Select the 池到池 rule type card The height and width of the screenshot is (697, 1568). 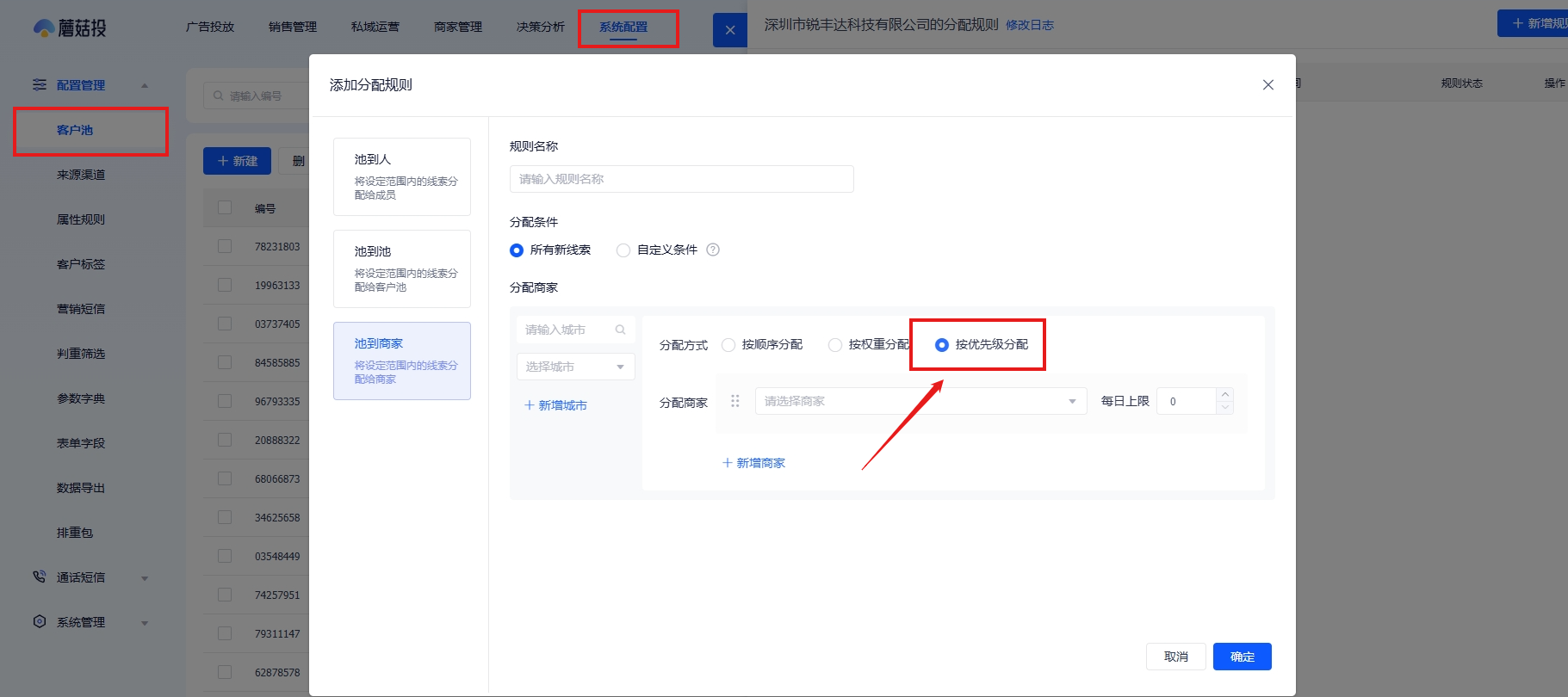coord(402,268)
